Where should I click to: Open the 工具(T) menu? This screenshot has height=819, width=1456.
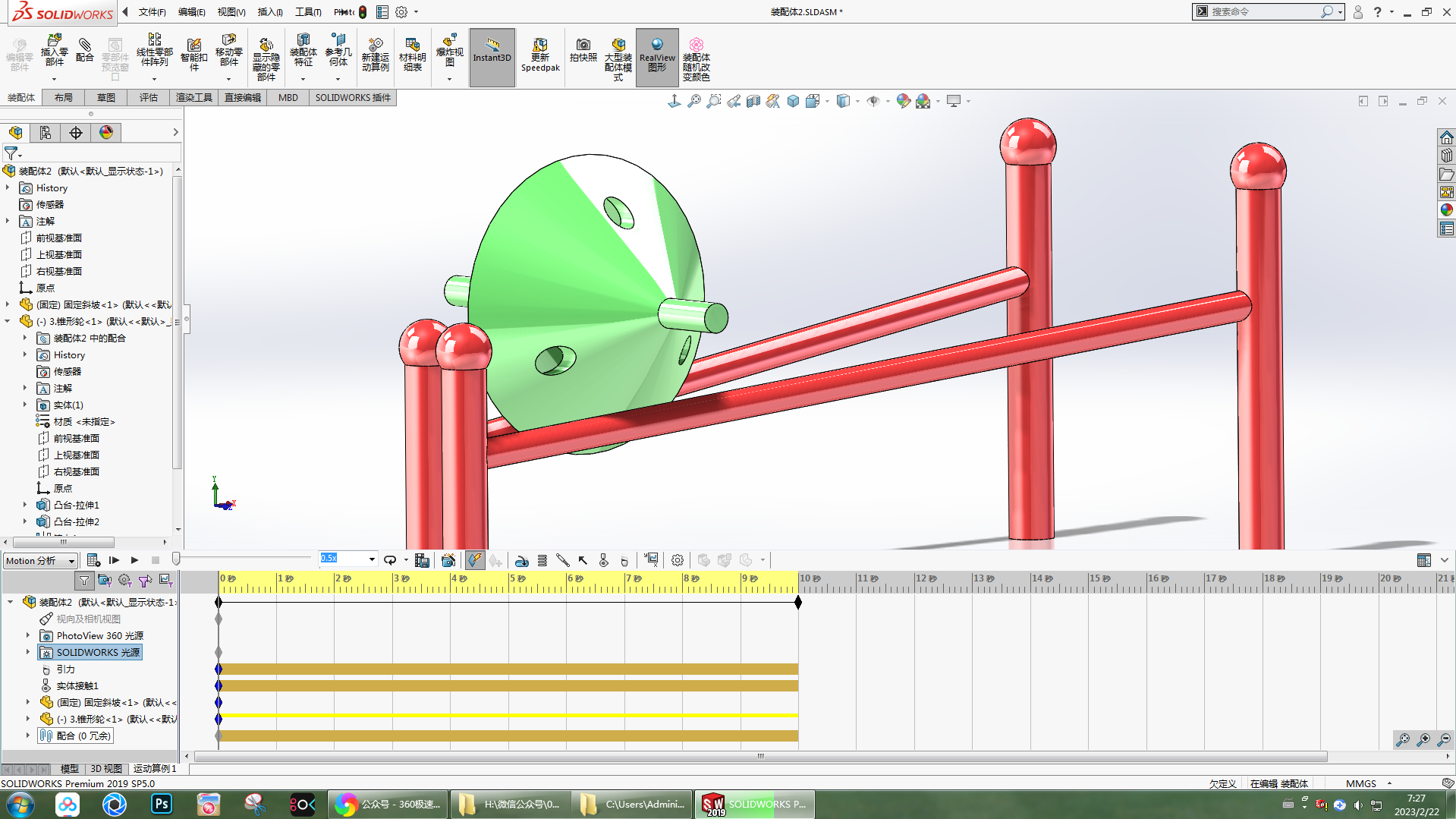click(308, 12)
